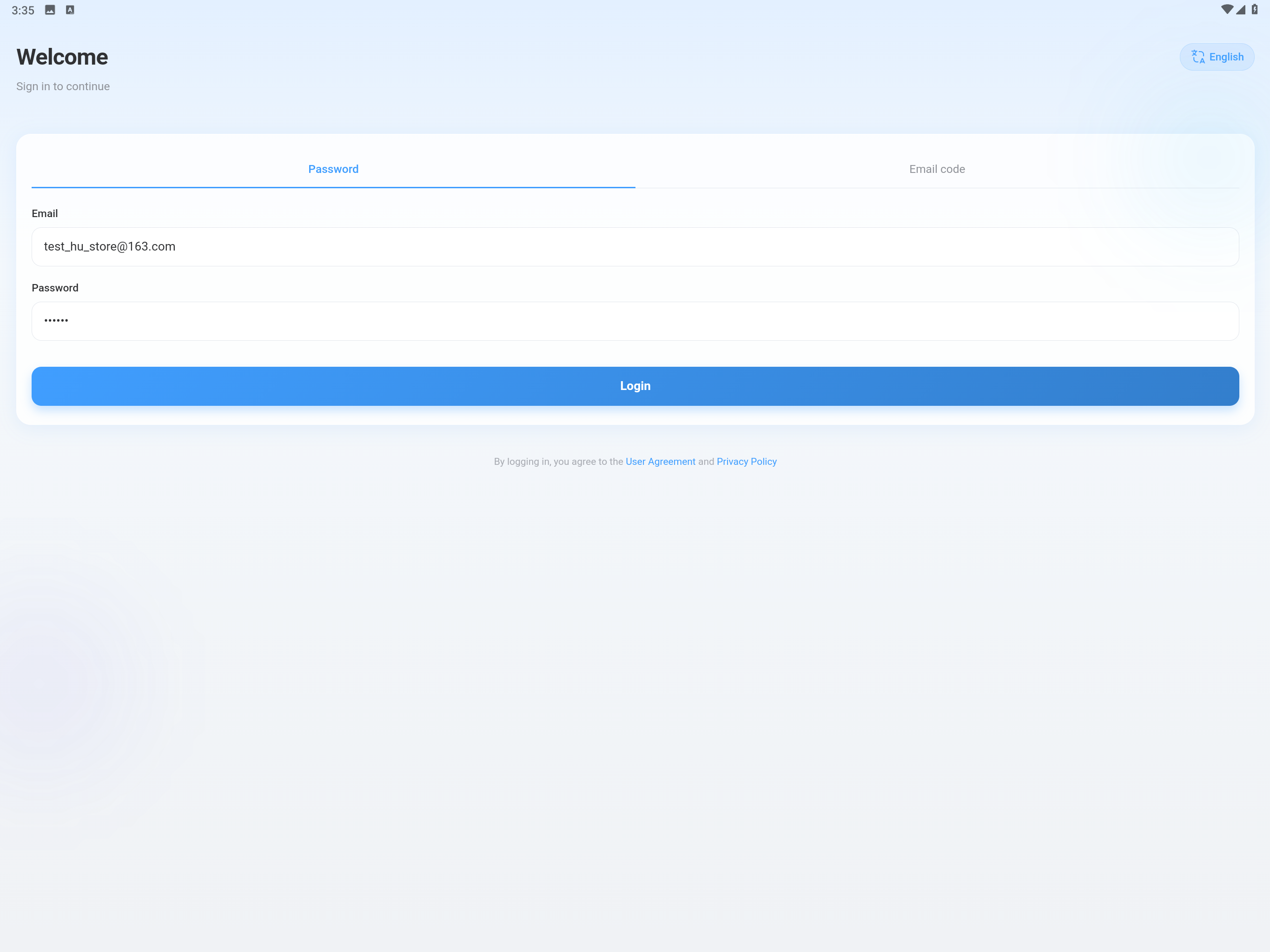Open the English language selector
The width and height of the screenshot is (1270, 952).
1217,57
